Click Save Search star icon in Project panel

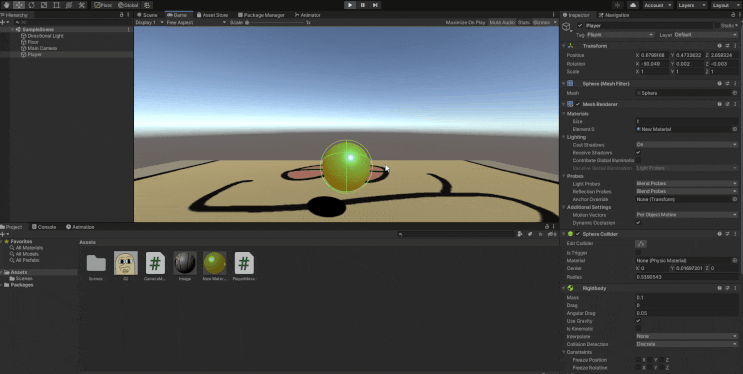coord(540,234)
